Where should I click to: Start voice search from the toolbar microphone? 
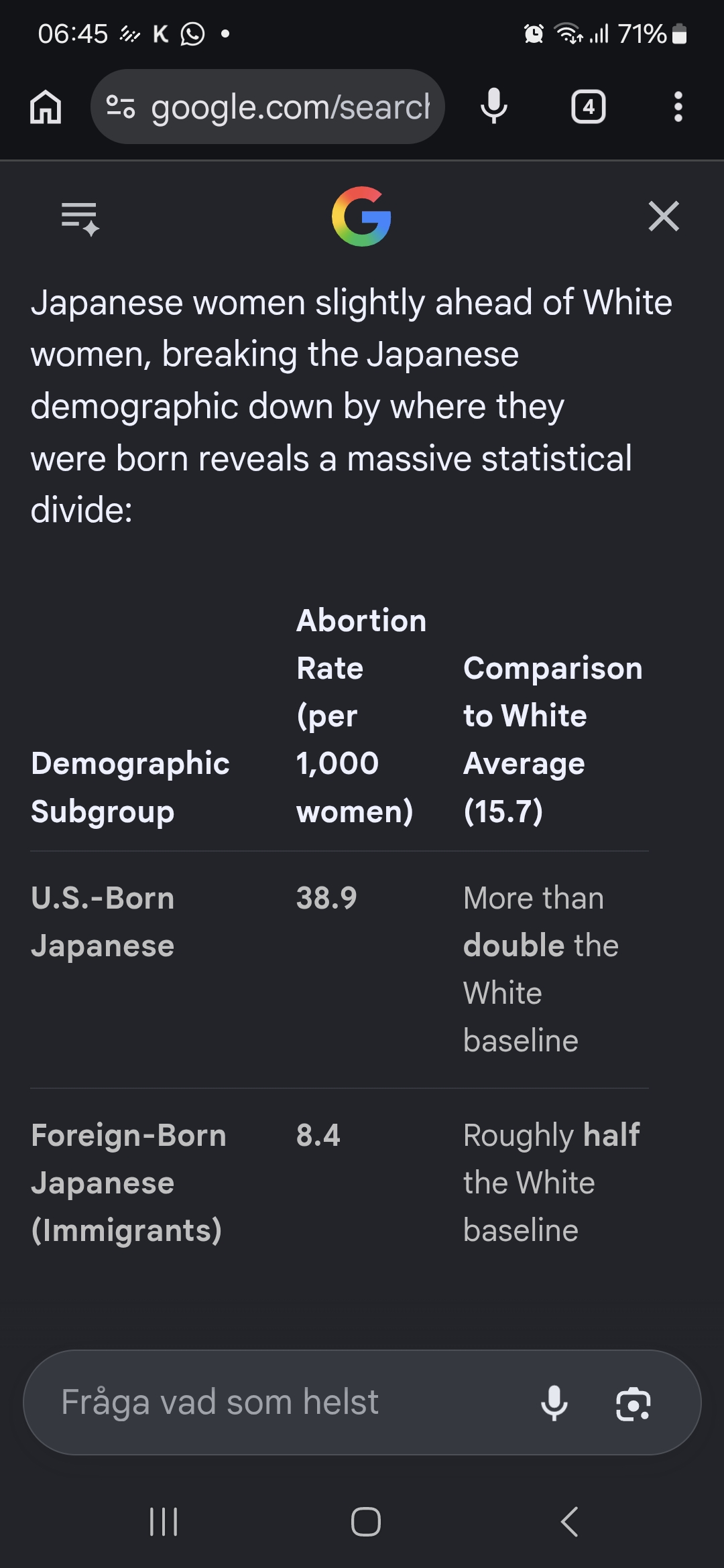[494, 107]
